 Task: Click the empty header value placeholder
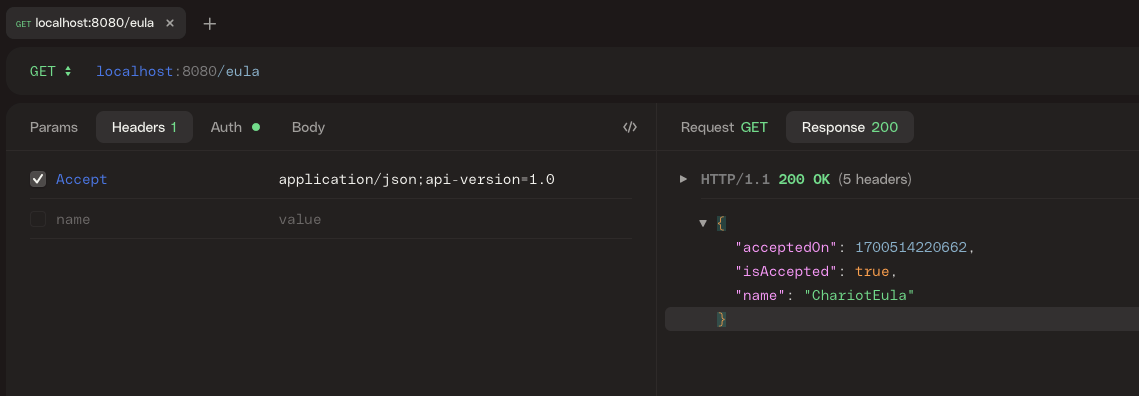[300, 219]
